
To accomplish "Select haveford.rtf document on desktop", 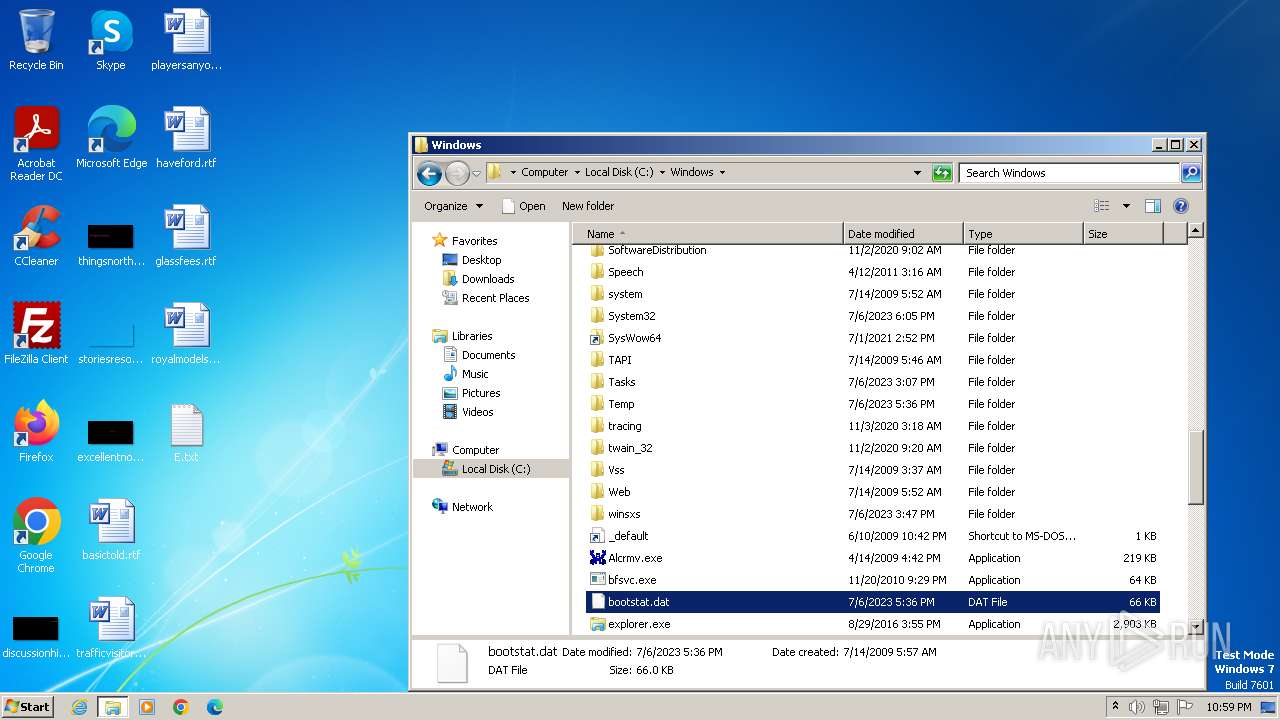I will point(186,138).
